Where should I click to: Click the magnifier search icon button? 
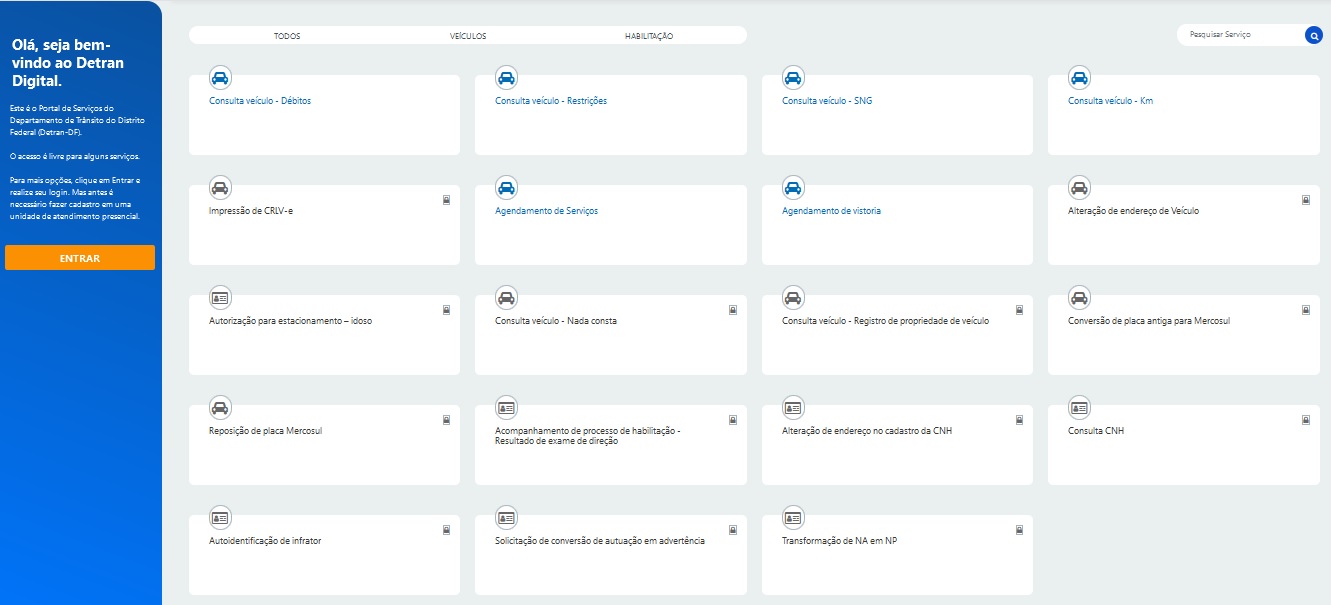pos(1313,36)
